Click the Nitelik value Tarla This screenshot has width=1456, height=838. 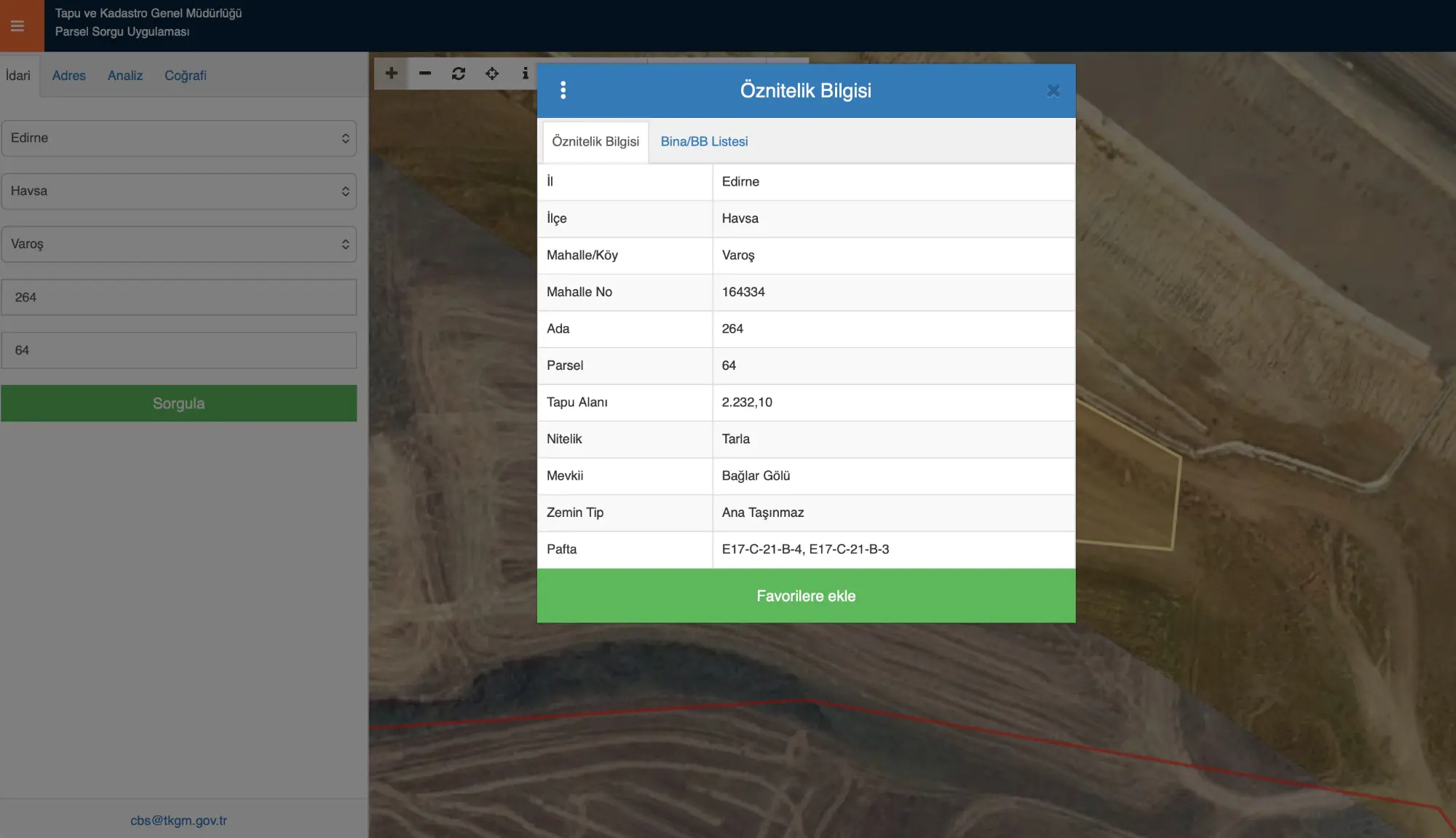point(735,439)
